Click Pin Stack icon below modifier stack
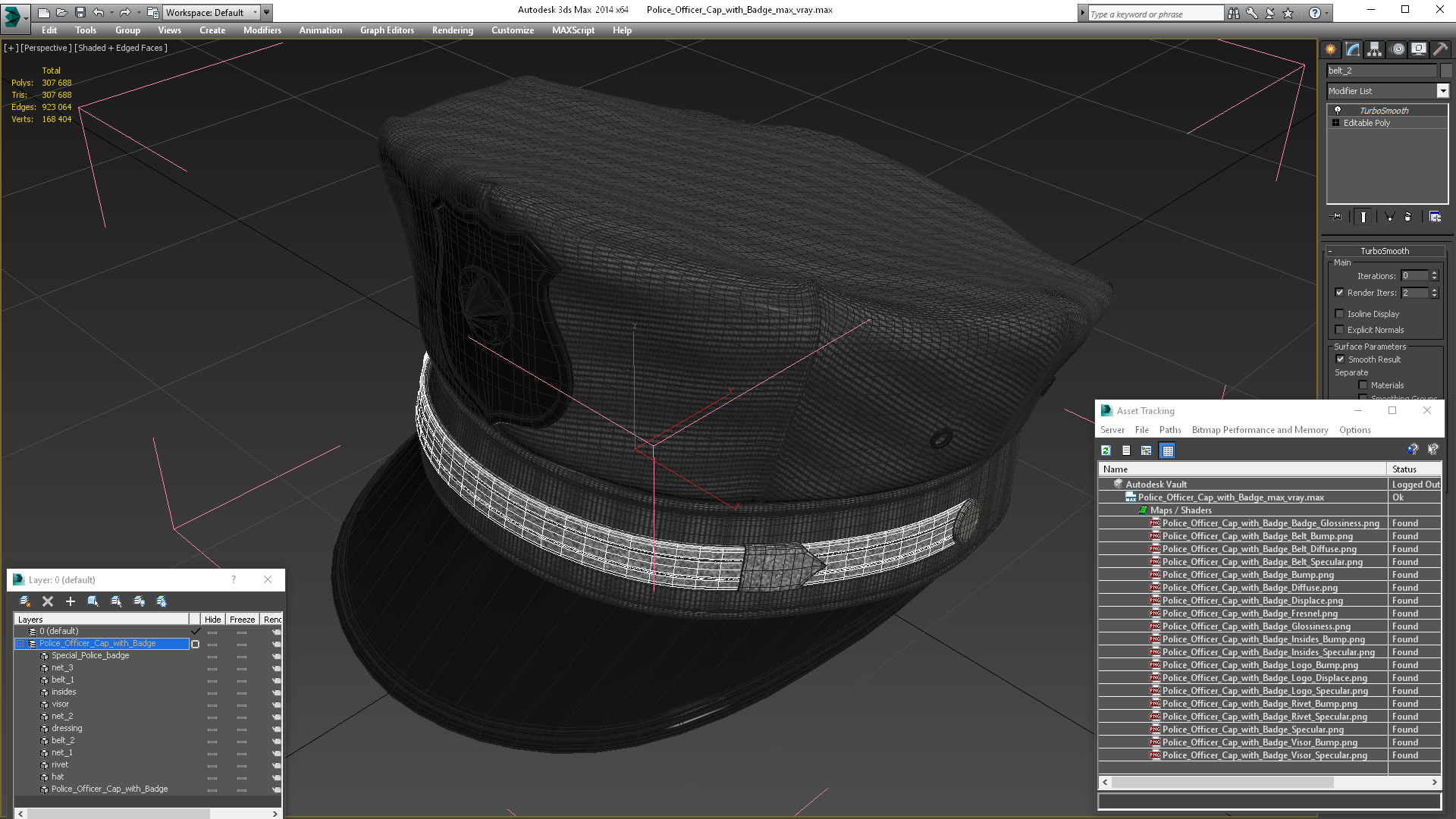This screenshot has width=1456, height=819. click(1337, 217)
